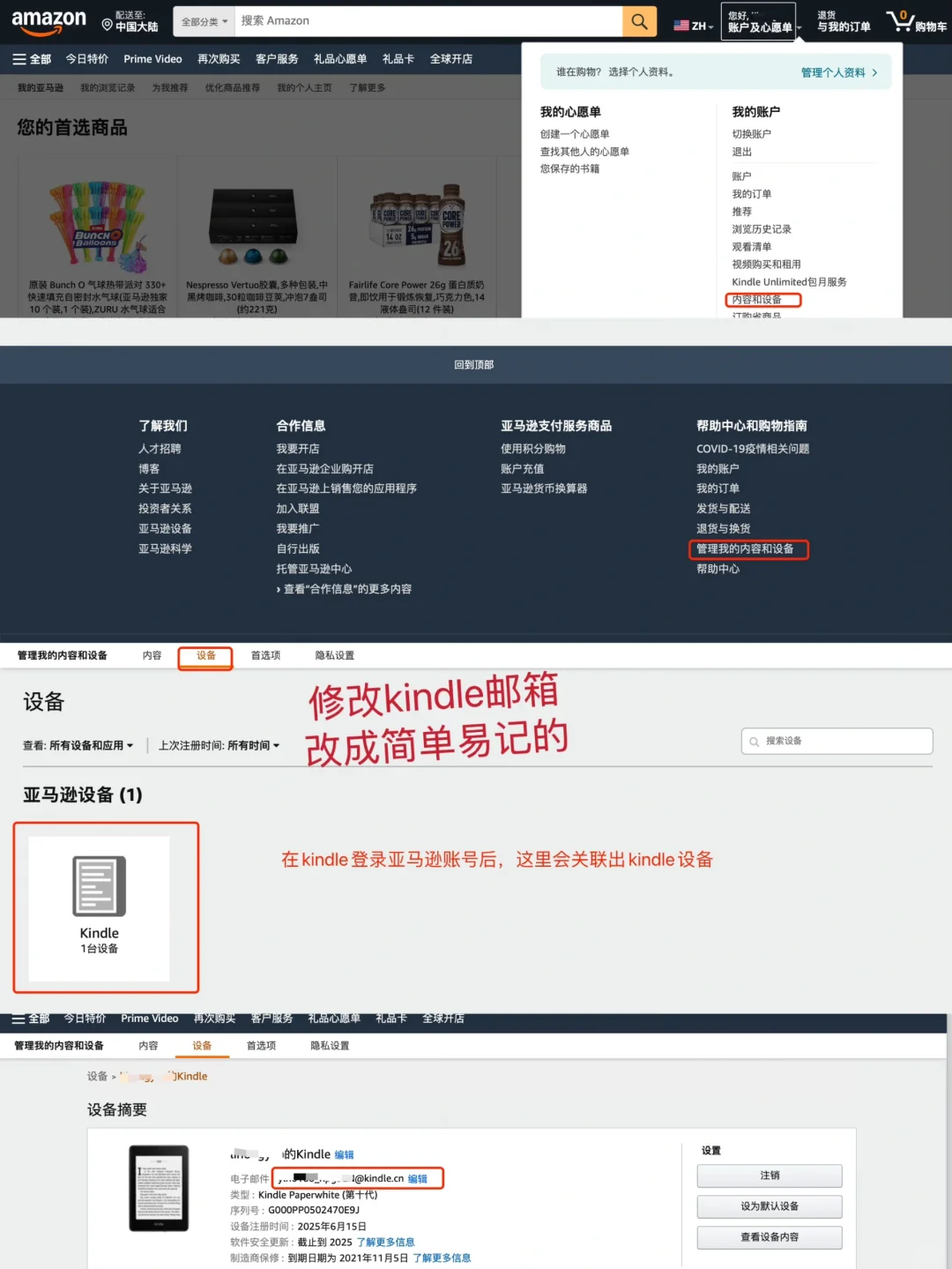Image resolution: width=952 pixels, height=1269 pixels.
Task: Open the Fairlife Core Power product image
Action: click(x=417, y=226)
